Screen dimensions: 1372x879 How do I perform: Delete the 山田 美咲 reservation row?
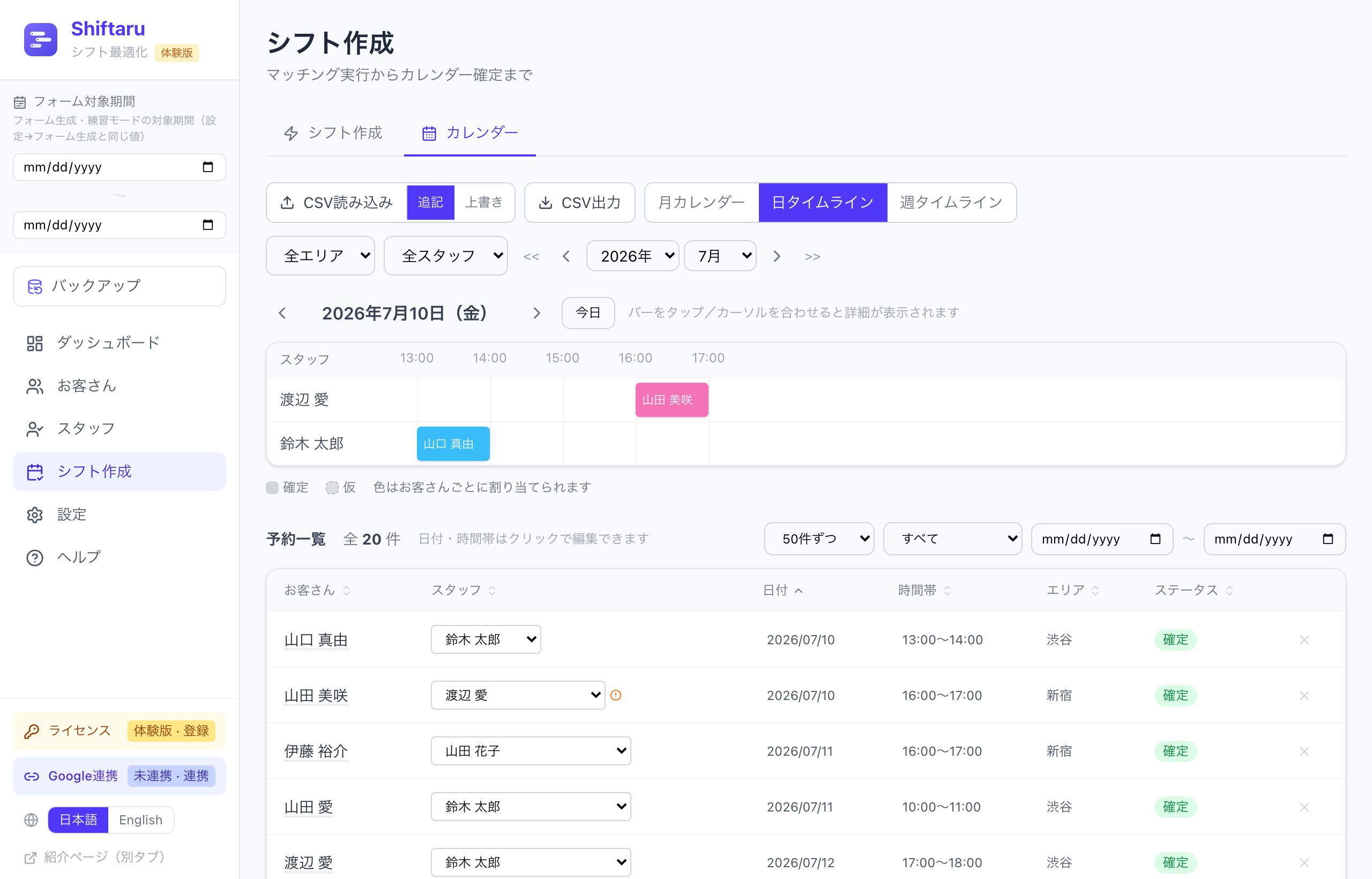[1304, 696]
